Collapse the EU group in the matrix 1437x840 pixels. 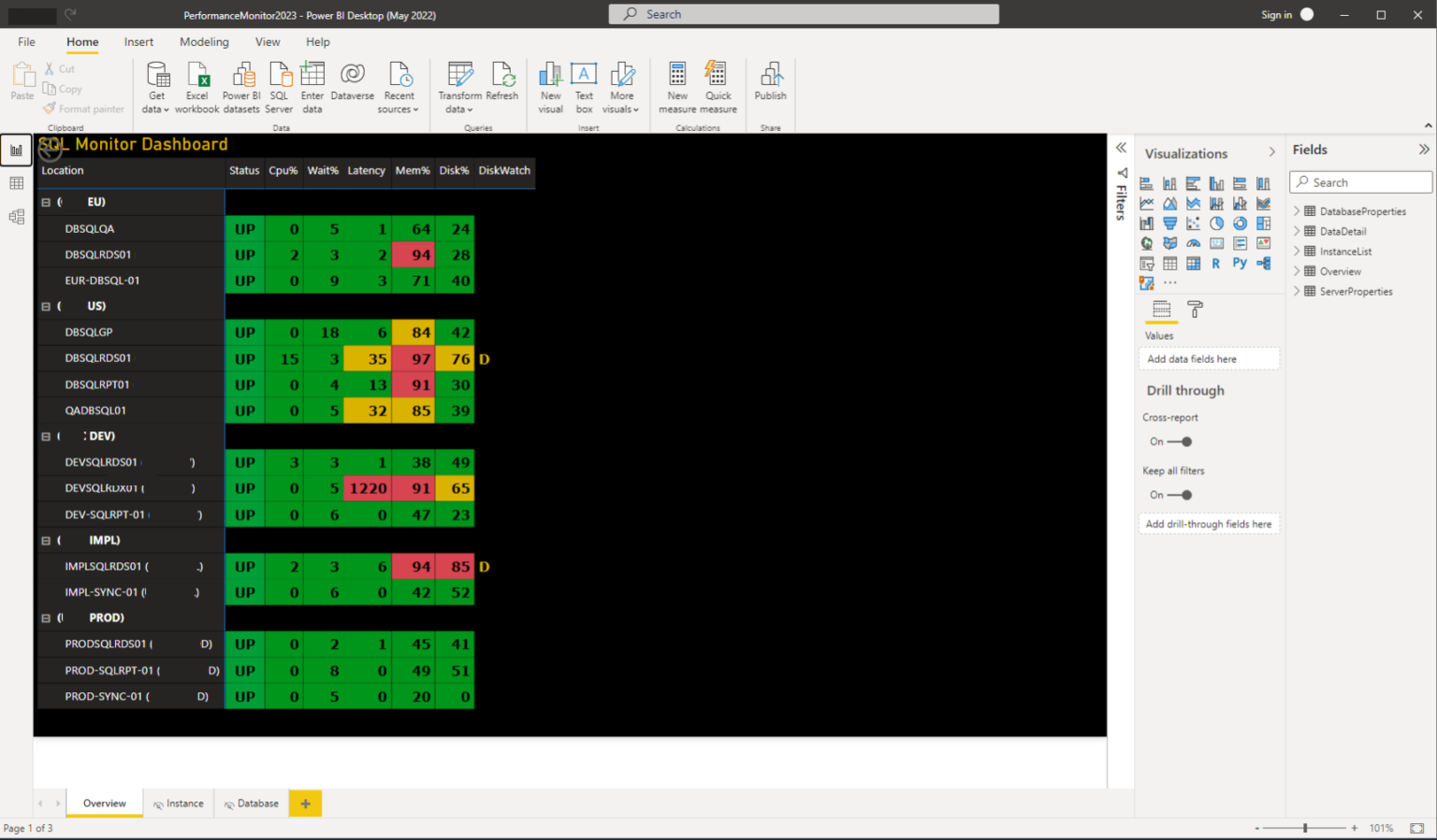[46, 201]
